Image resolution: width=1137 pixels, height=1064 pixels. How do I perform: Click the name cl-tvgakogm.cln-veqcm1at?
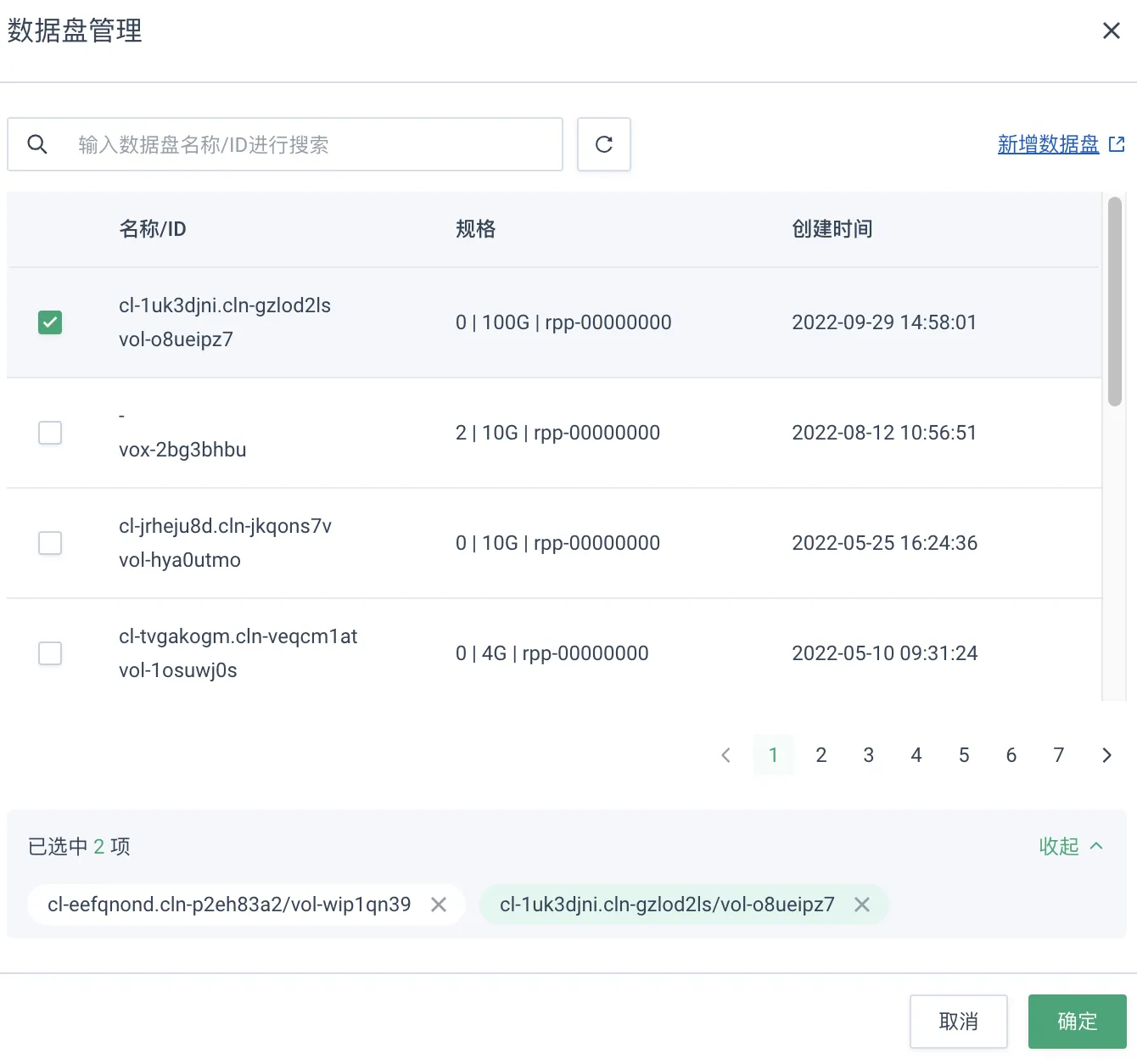point(238,636)
